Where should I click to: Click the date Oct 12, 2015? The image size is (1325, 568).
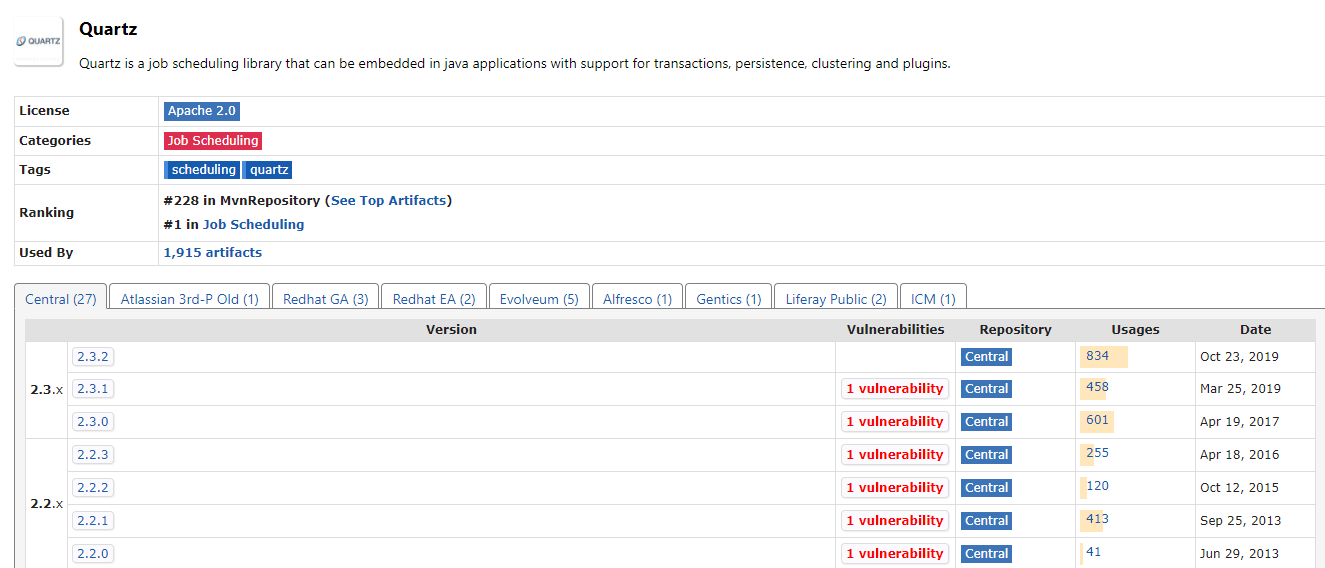1239,488
